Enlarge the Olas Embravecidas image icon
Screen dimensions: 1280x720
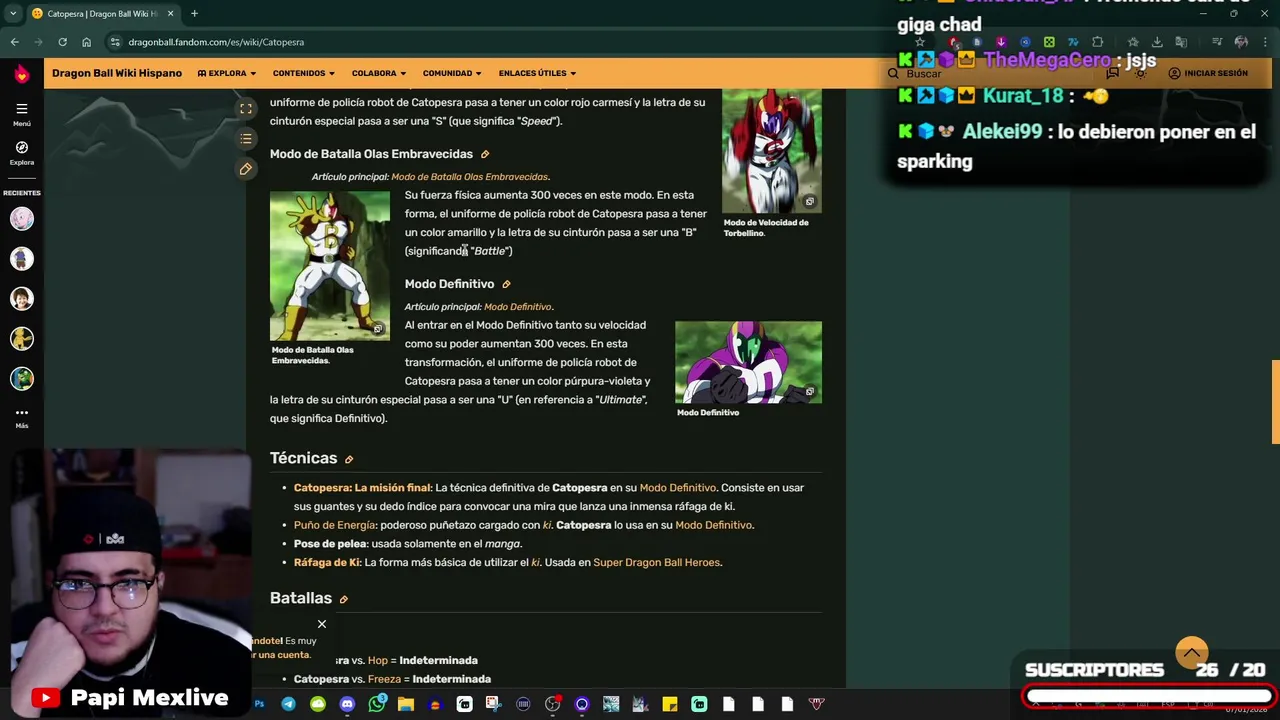(x=378, y=329)
